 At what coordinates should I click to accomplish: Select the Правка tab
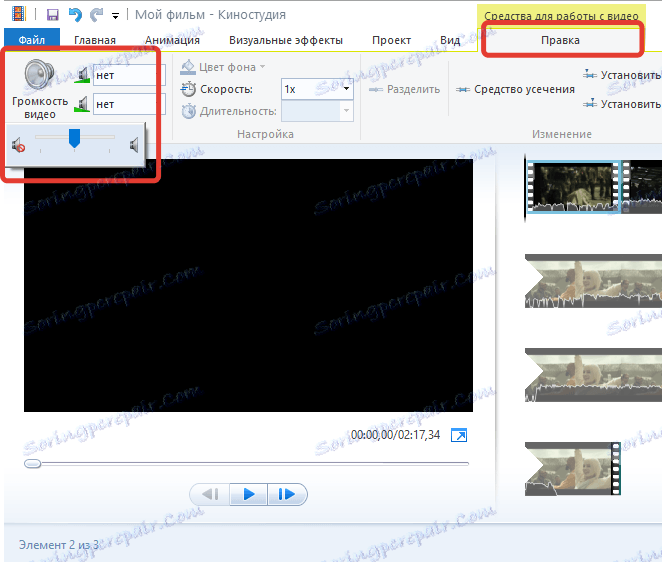tap(560, 40)
